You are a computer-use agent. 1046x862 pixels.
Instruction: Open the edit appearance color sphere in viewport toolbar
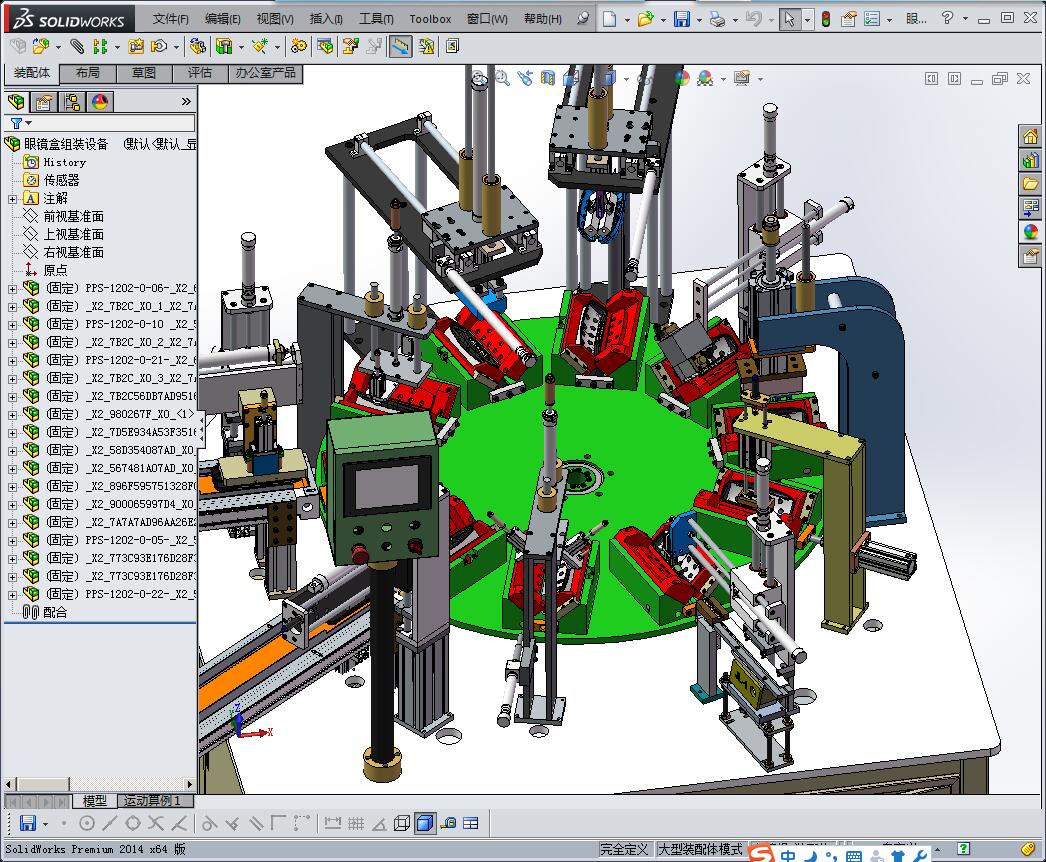(x=682, y=78)
